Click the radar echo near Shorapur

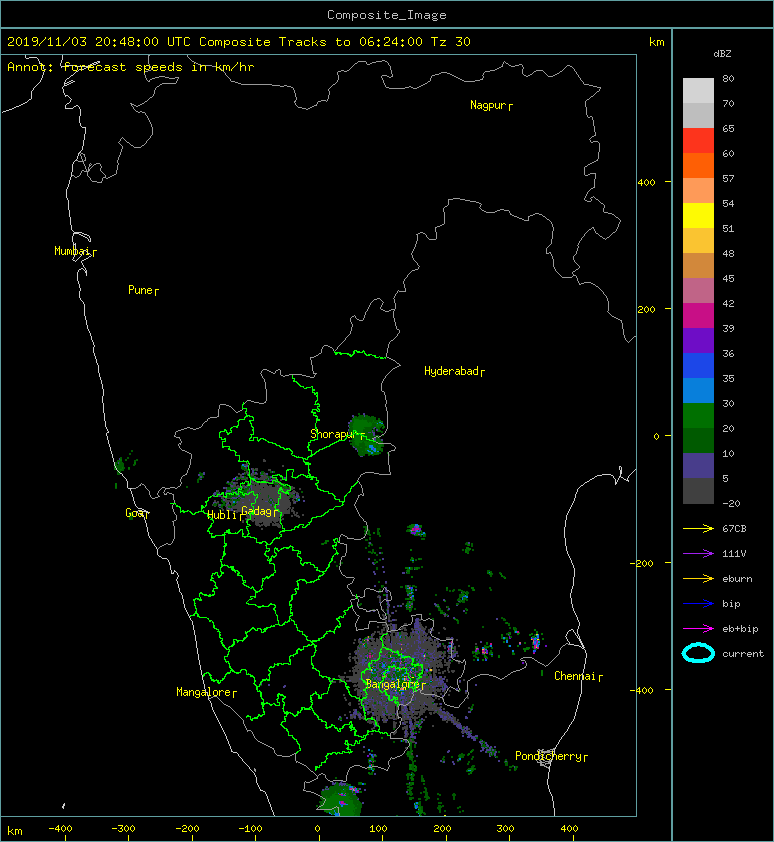click(x=367, y=435)
